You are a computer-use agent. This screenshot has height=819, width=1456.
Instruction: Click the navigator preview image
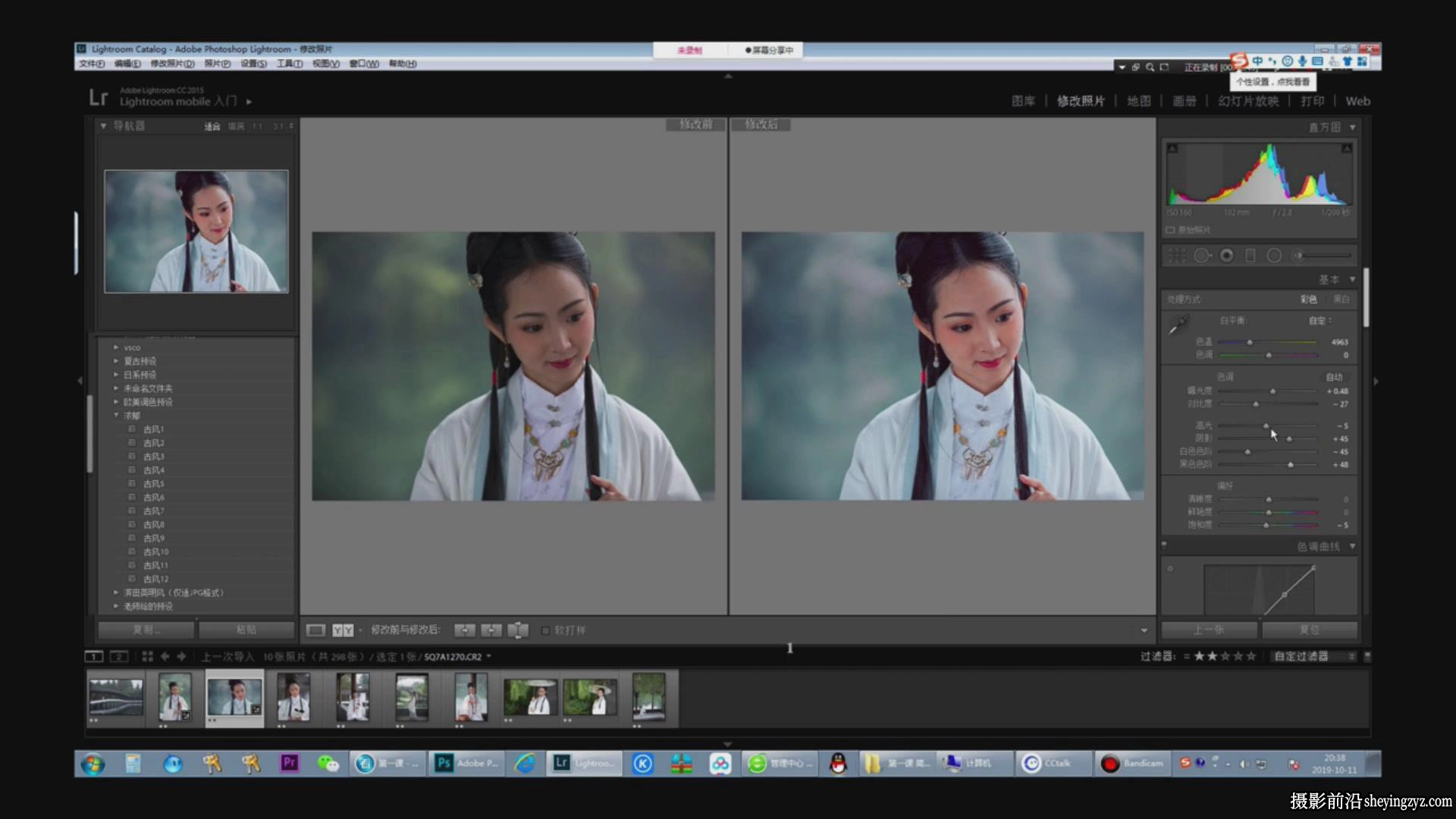pyautogui.click(x=196, y=231)
